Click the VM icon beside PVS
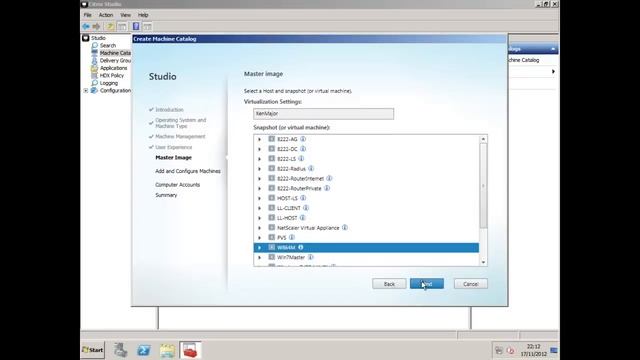 coord(271,238)
